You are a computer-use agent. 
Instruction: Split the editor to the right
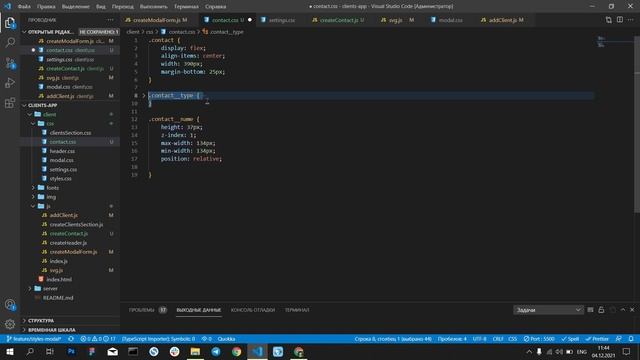click(x=620, y=20)
